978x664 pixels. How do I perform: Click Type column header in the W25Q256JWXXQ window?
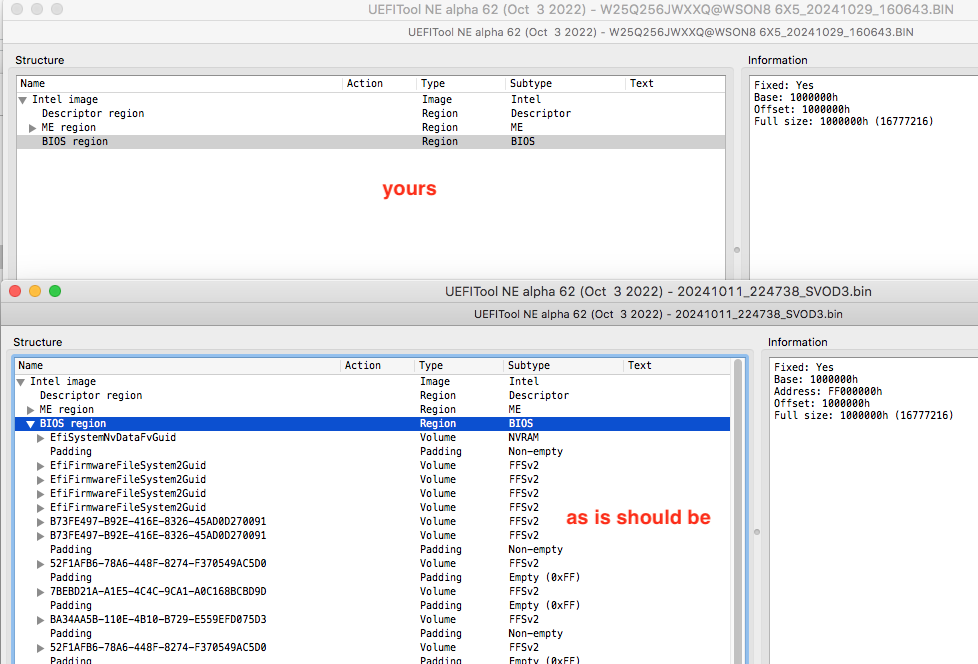(x=460, y=84)
